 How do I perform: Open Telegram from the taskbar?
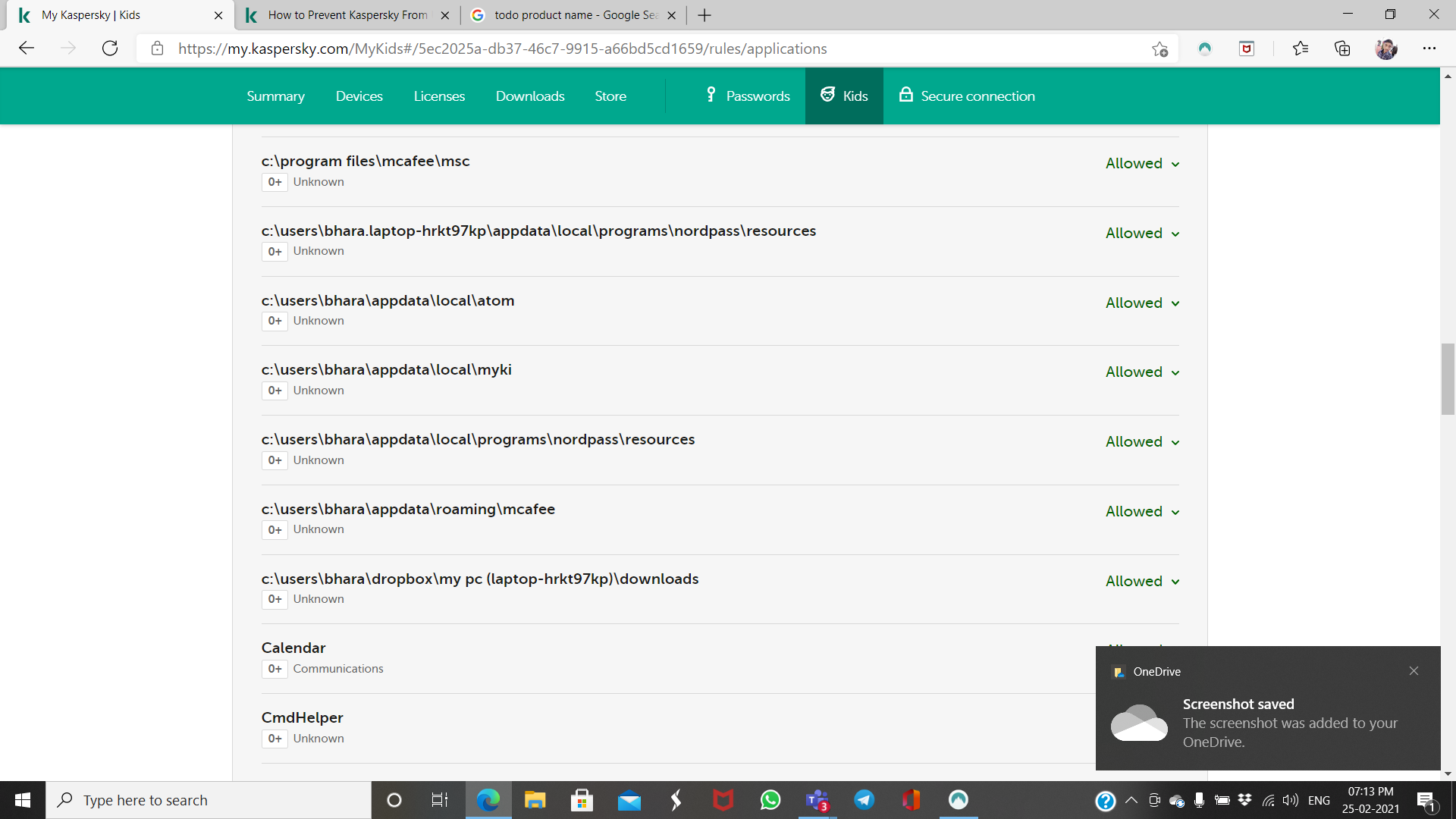(x=864, y=800)
